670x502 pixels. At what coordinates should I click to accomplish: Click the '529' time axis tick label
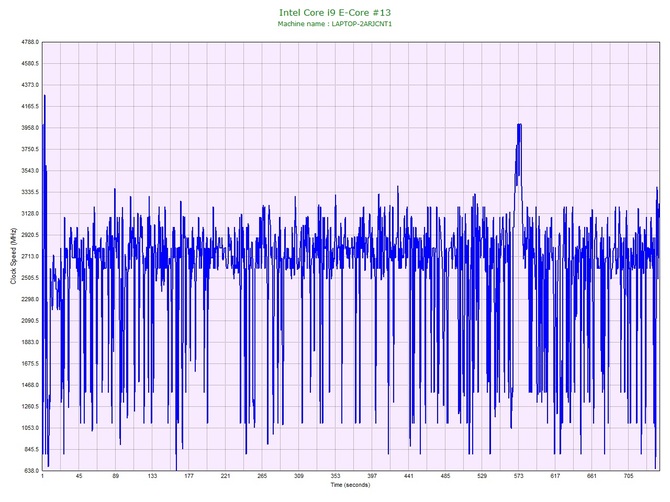coord(482,476)
